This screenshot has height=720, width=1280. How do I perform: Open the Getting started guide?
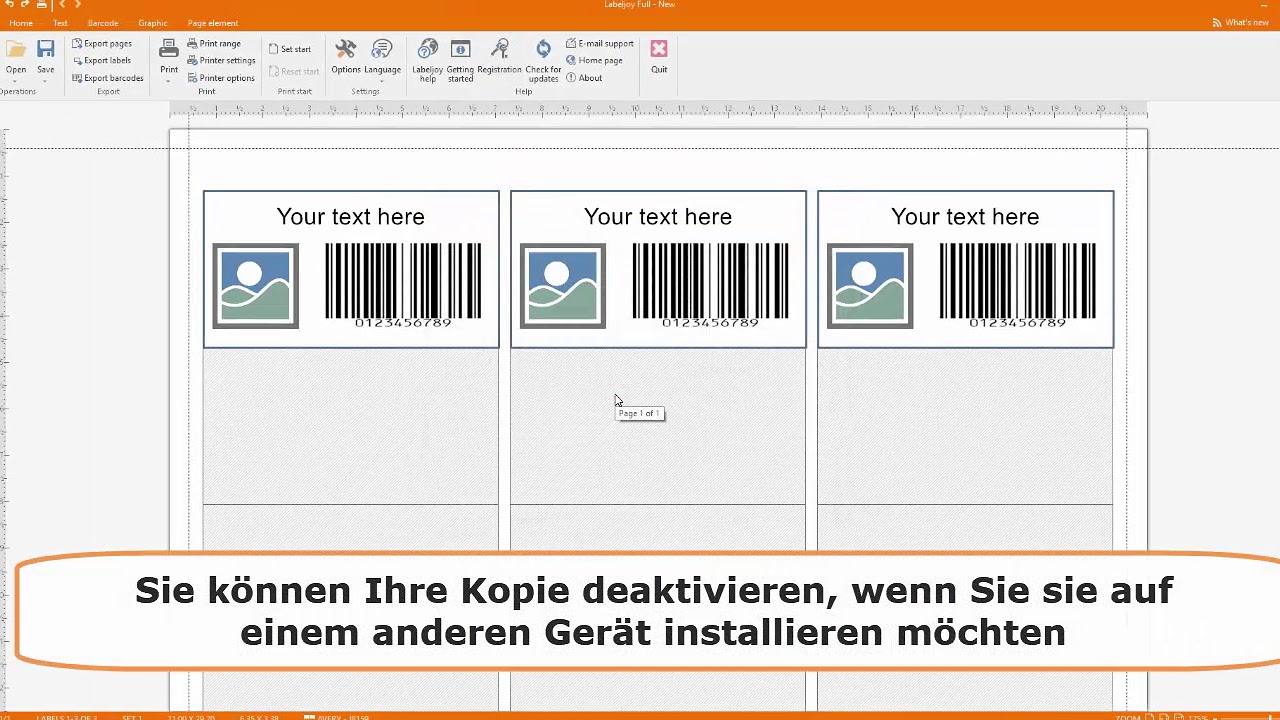(460, 60)
